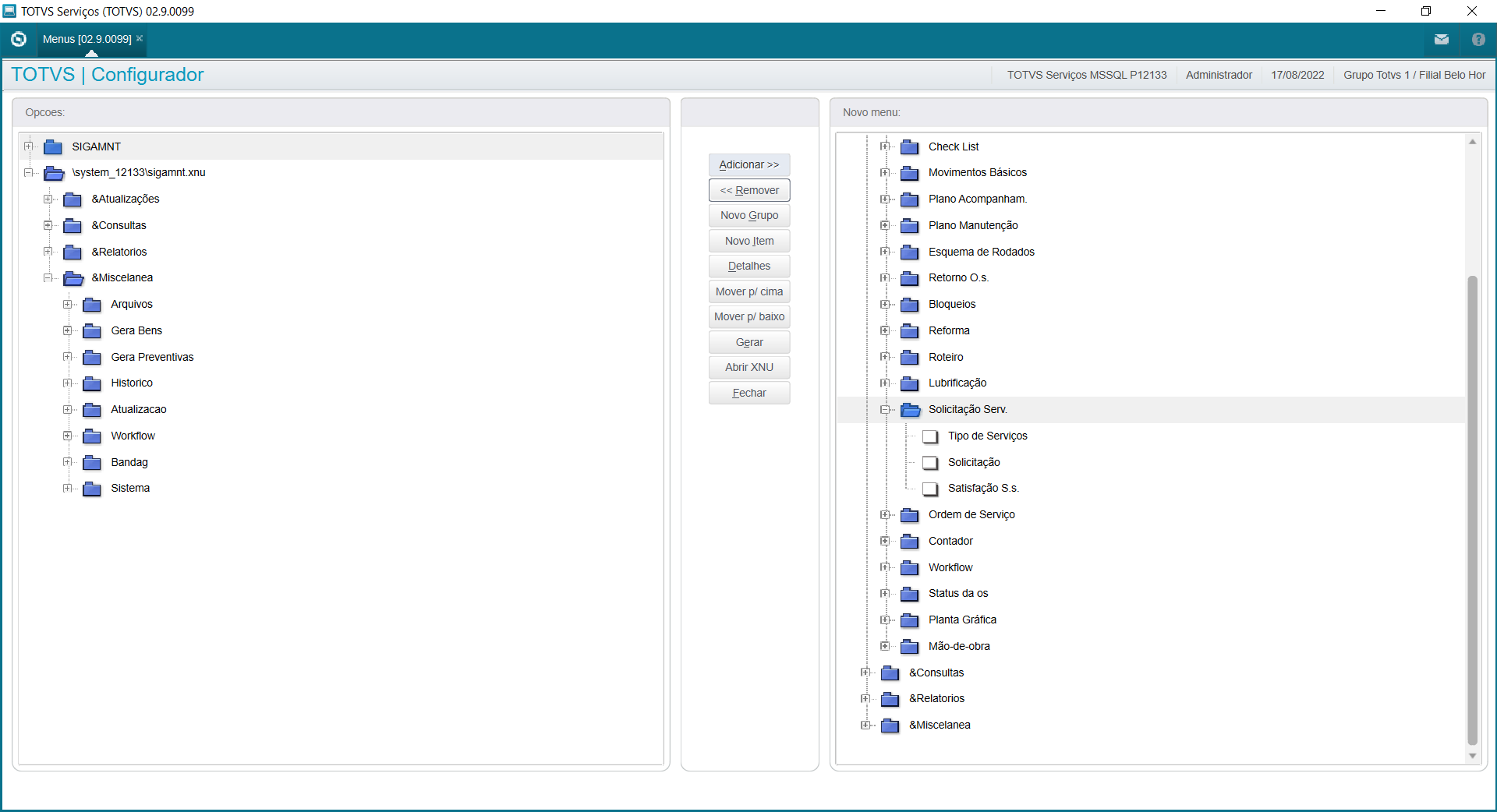Click the Novo menu scrollbar thumb
The height and width of the screenshot is (812, 1497).
(x=1472, y=510)
